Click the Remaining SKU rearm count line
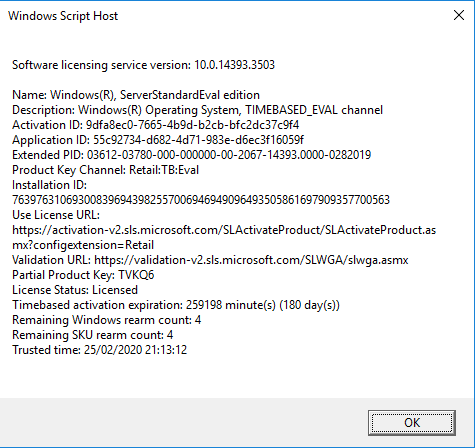Image resolution: width=475 pixels, height=448 pixels. [x=92, y=335]
